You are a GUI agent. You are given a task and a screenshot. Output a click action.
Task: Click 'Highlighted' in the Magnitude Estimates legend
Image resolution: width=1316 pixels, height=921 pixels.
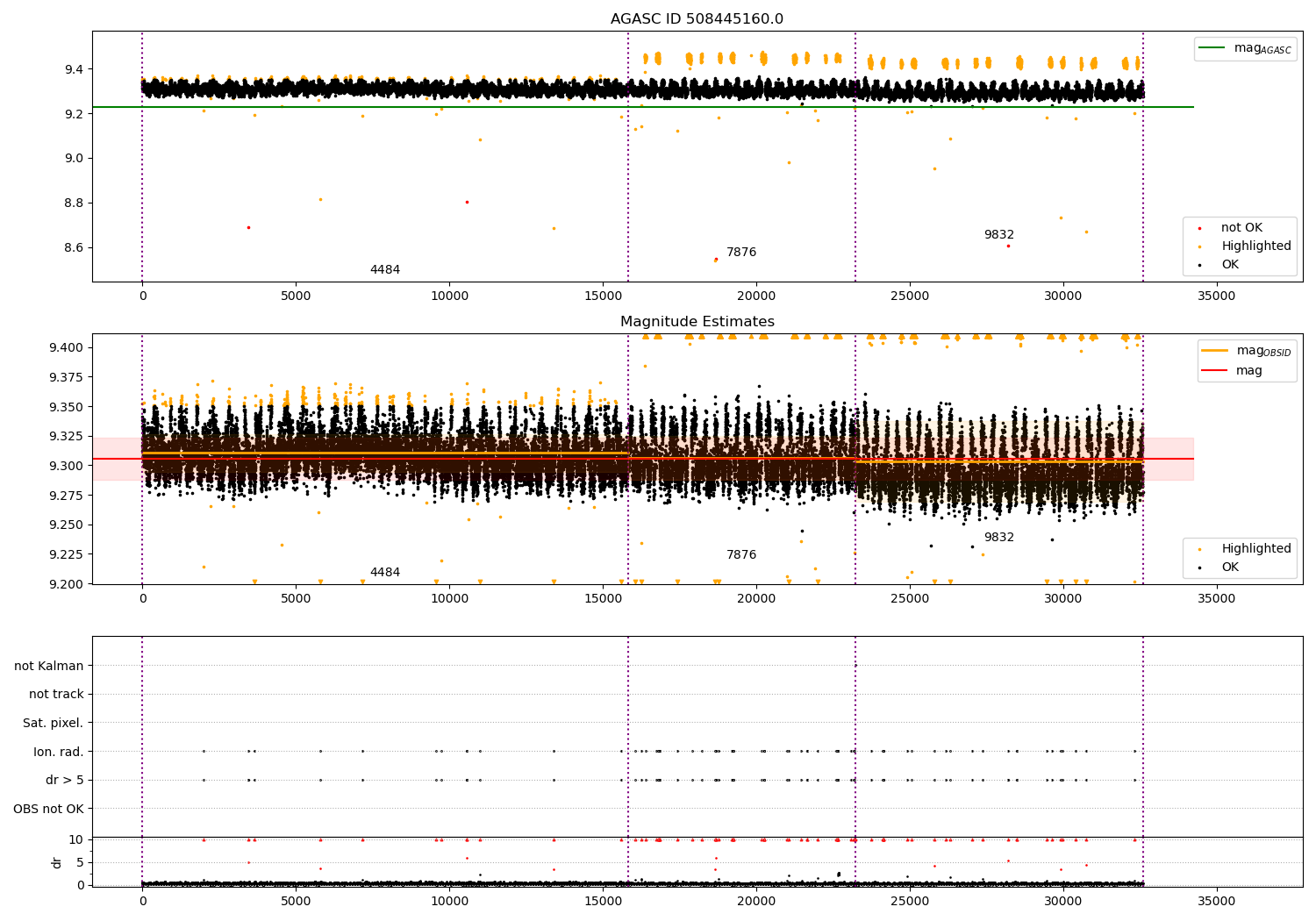(x=1256, y=549)
